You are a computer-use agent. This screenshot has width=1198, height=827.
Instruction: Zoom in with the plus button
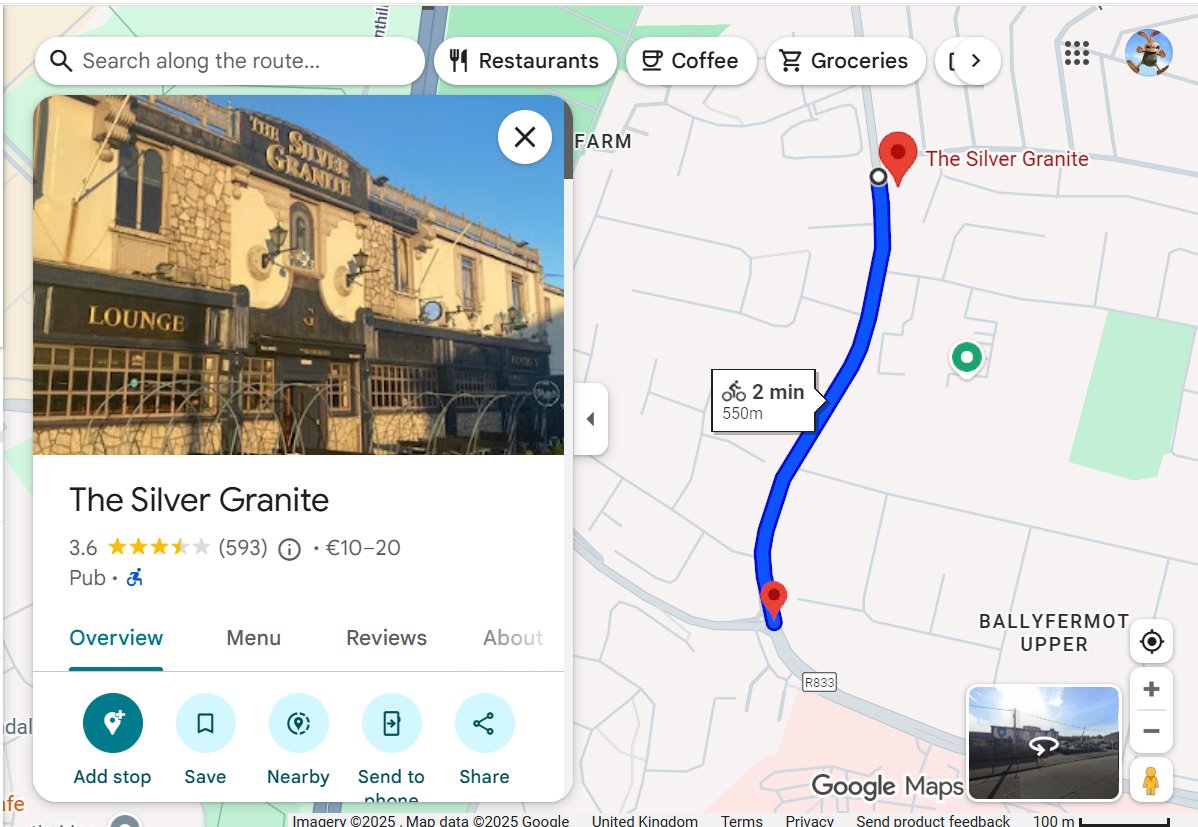1151,689
